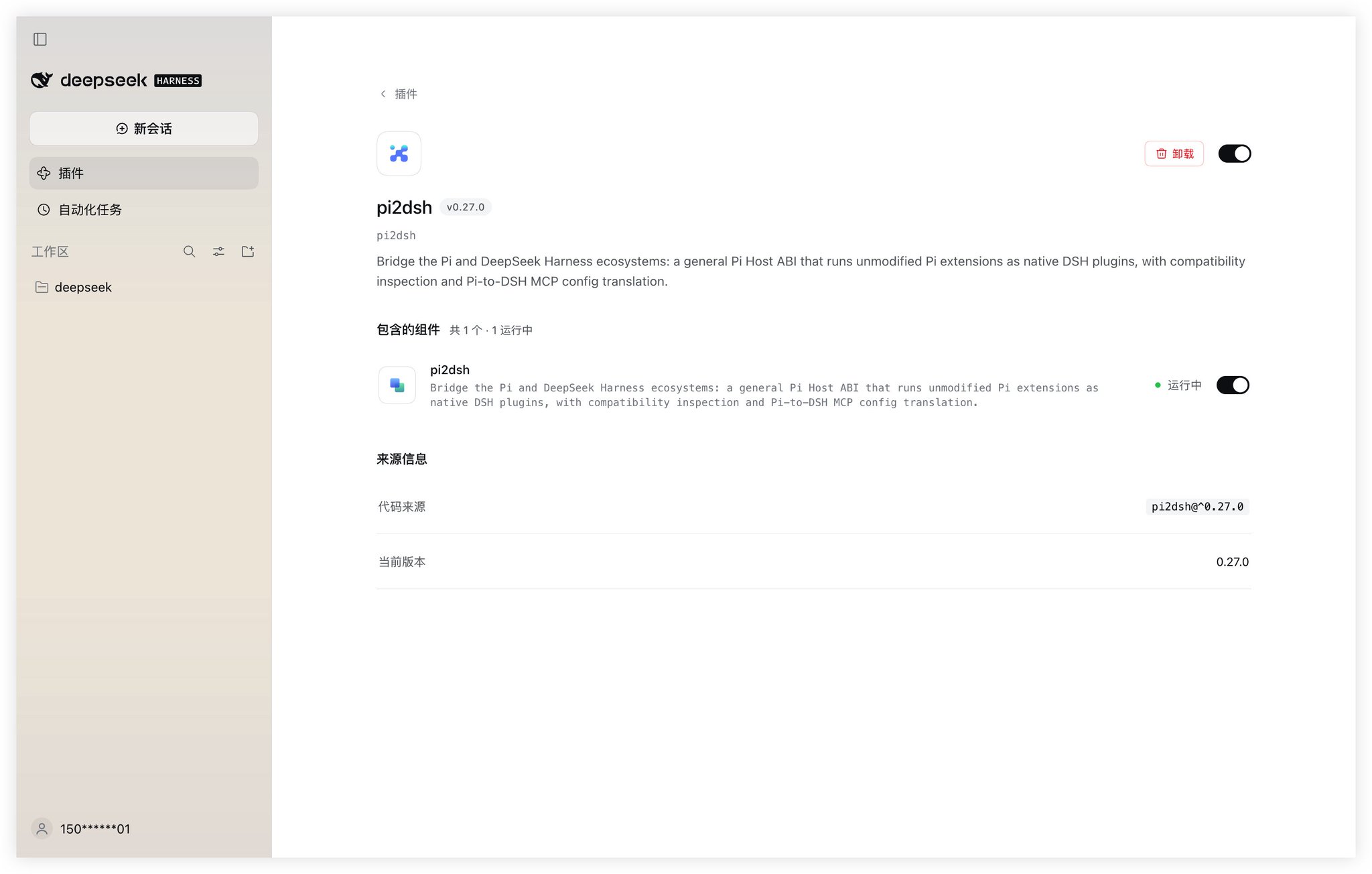Click the pi2dsh plugin logo icon
The height and width of the screenshot is (874, 1372).
click(399, 153)
